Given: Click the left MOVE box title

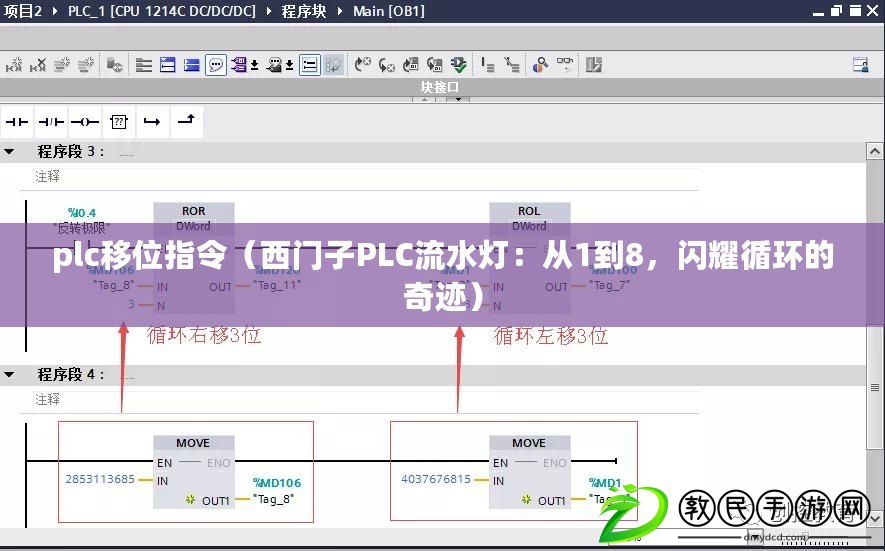Looking at the screenshot, I should pyautogui.click(x=192, y=443).
